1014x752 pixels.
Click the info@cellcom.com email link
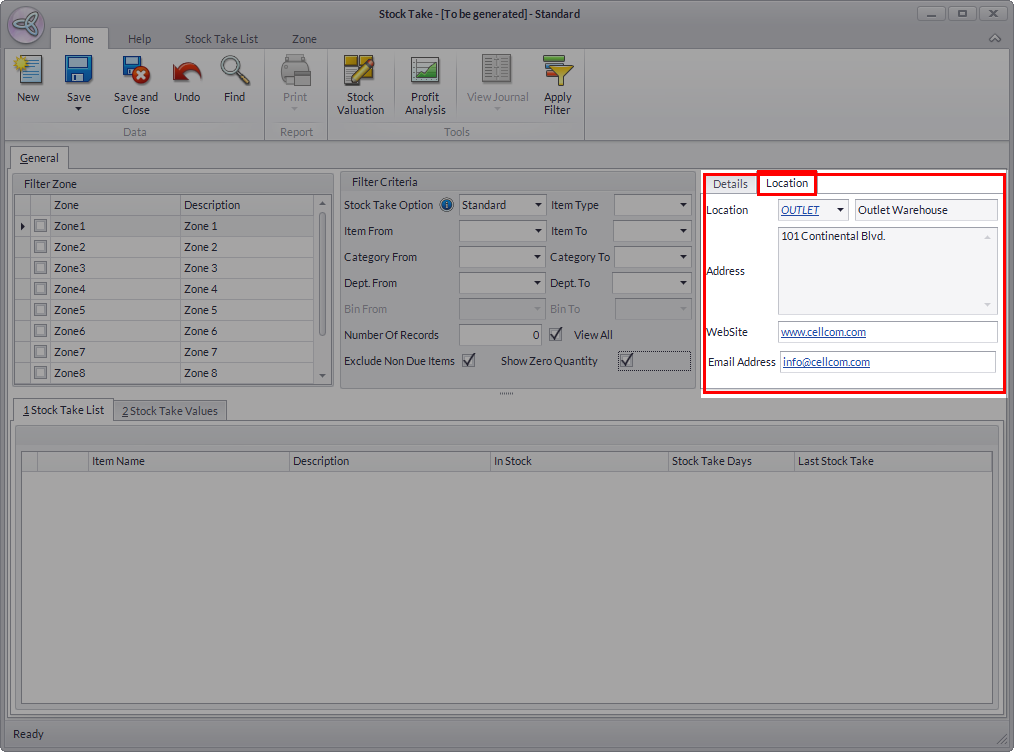click(x=825, y=362)
